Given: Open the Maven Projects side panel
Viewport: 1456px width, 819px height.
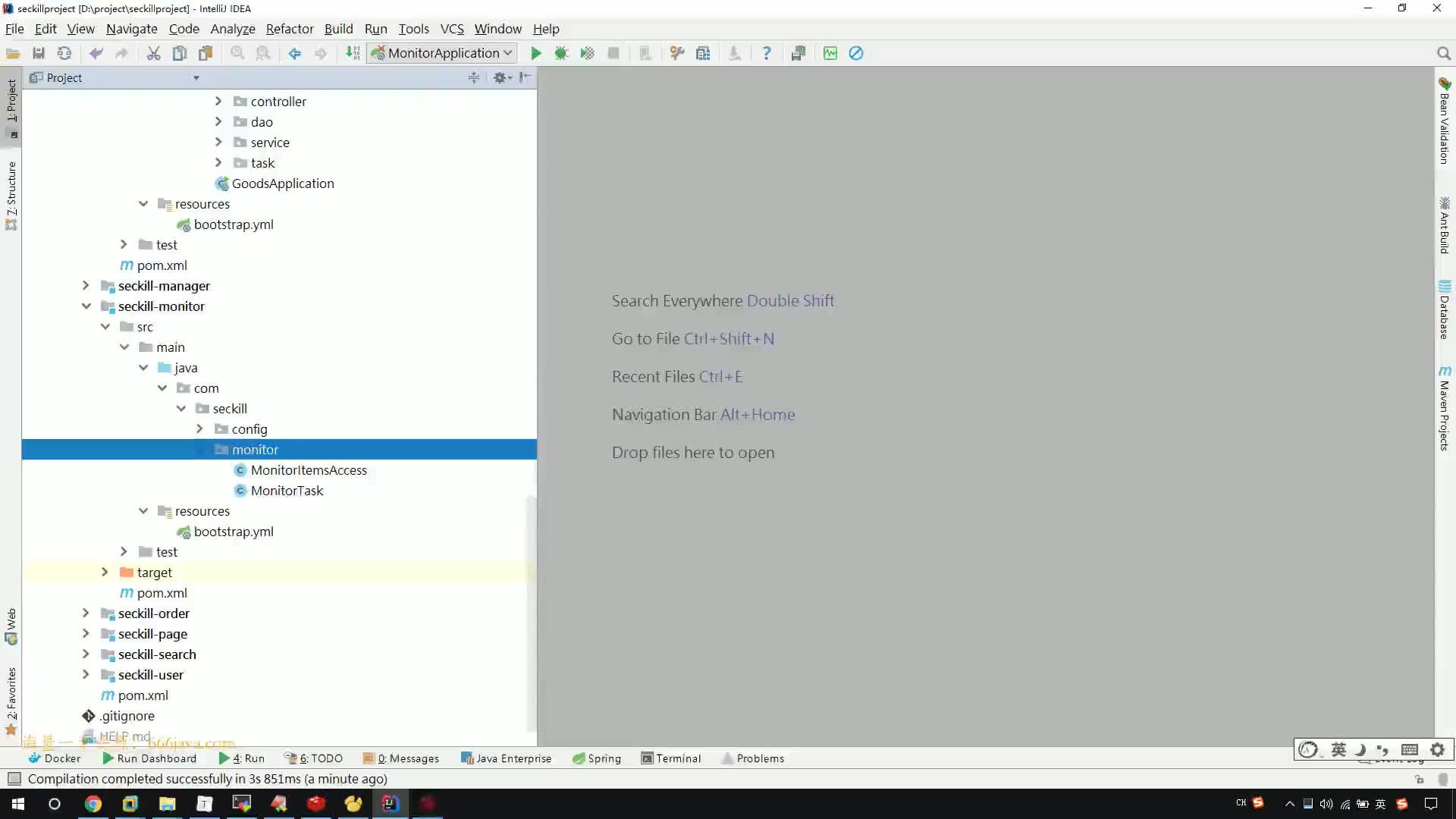Looking at the screenshot, I should pos(1445,409).
